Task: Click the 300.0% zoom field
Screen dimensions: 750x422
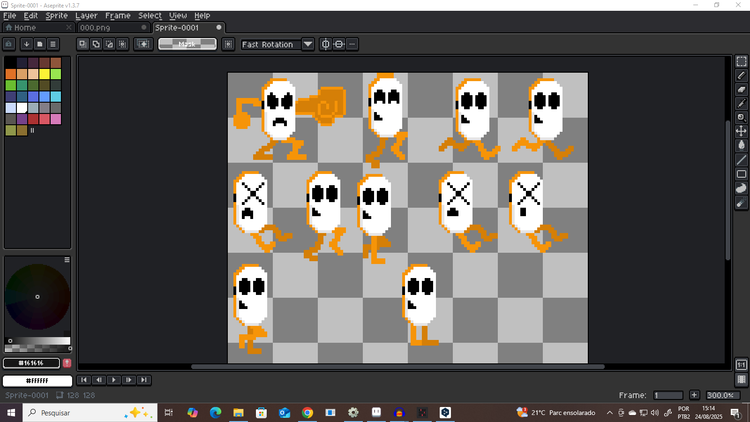Action: click(723, 395)
